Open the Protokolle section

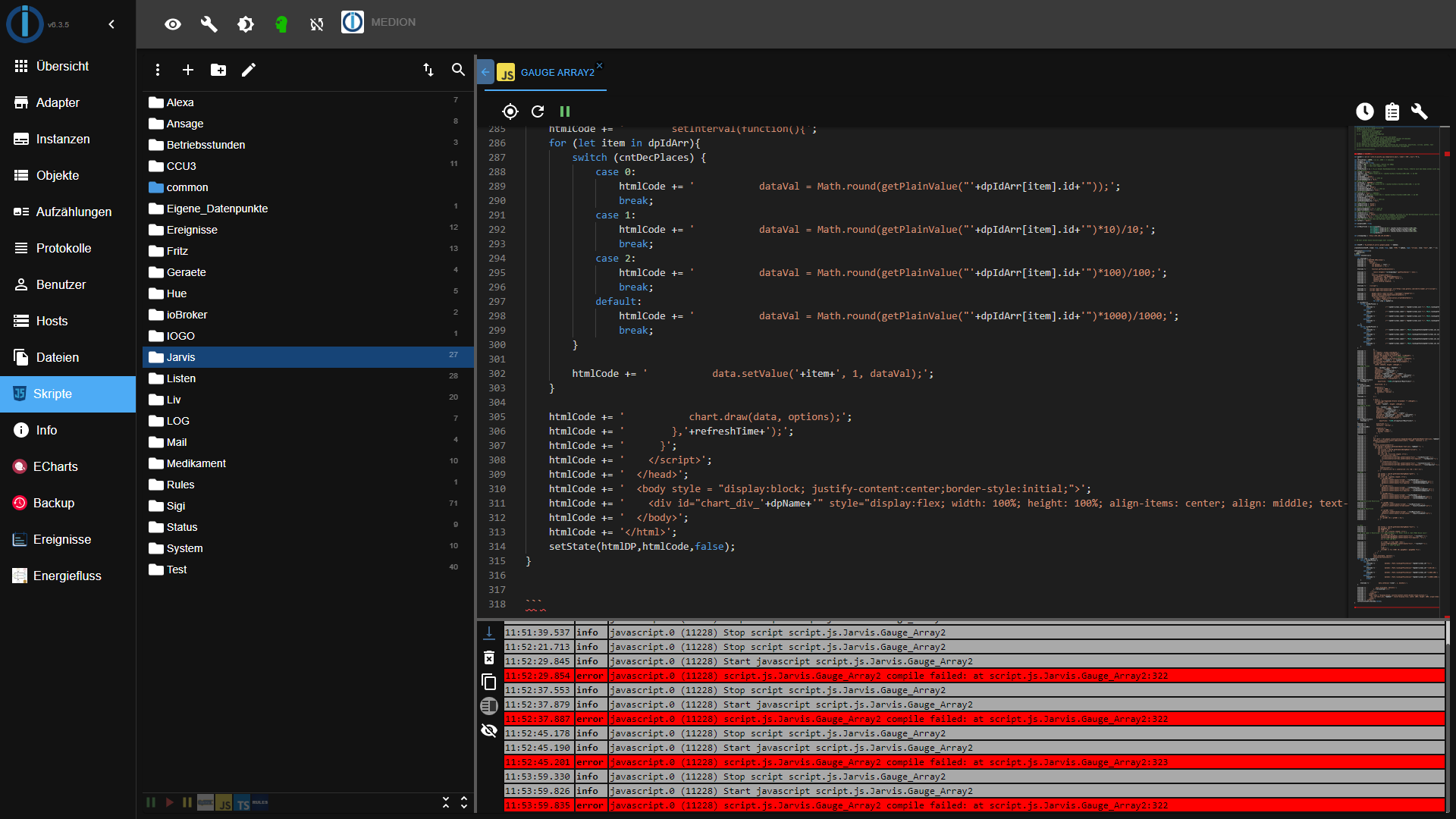tap(68, 248)
